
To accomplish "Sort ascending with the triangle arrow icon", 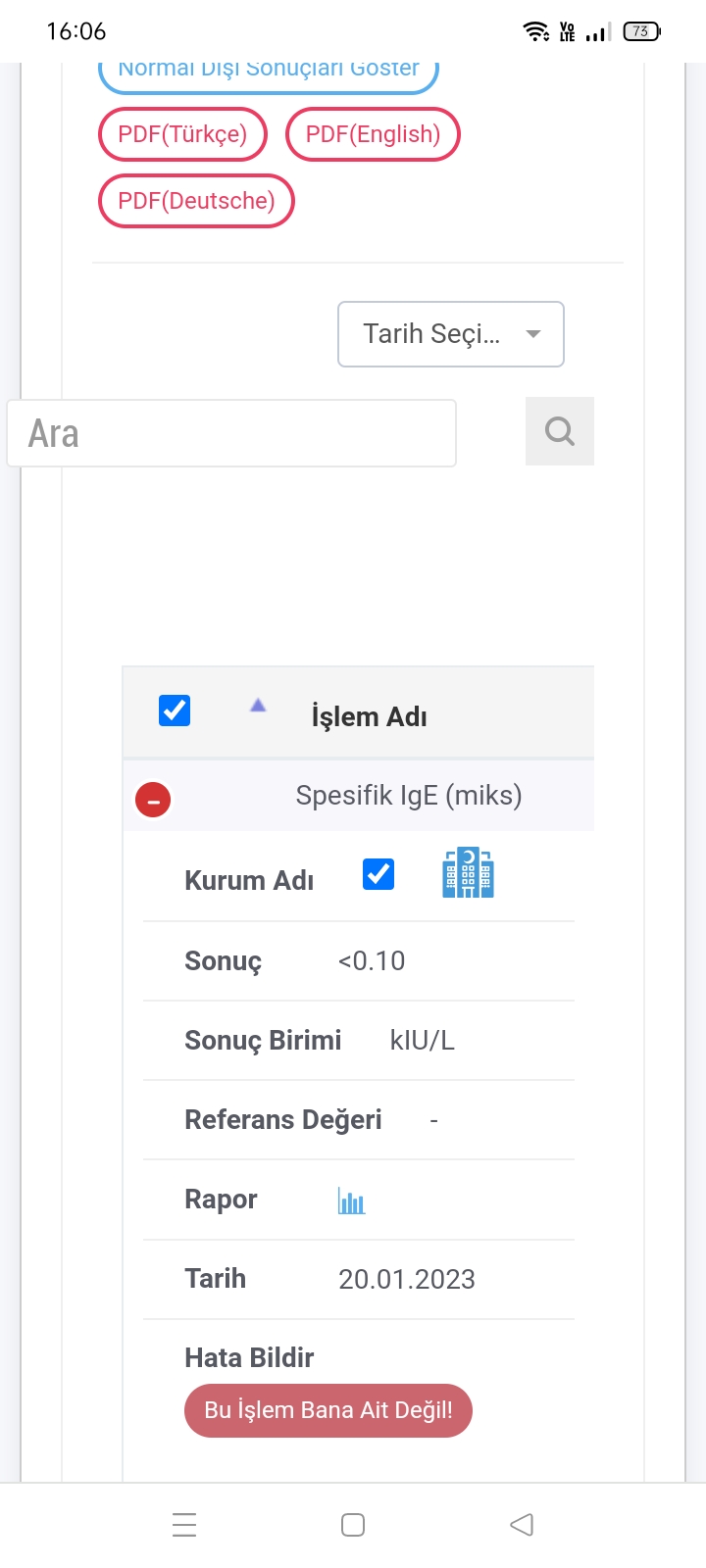I will click(258, 705).
